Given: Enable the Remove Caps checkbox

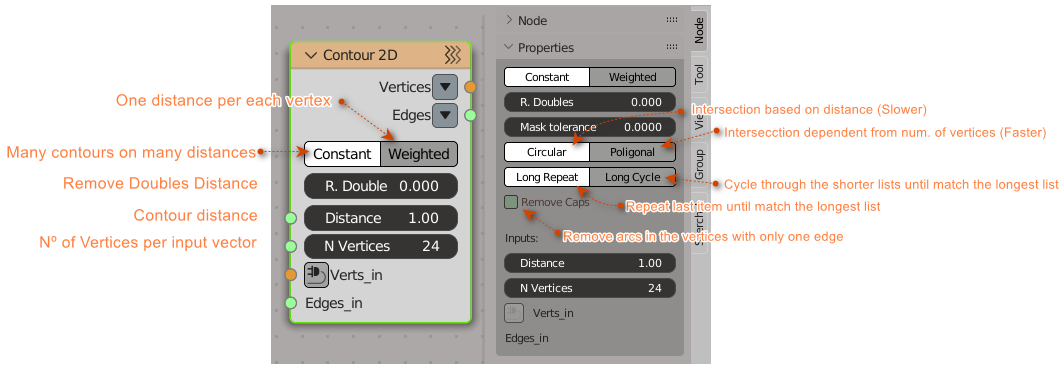Looking at the screenshot, I should coord(511,202).
